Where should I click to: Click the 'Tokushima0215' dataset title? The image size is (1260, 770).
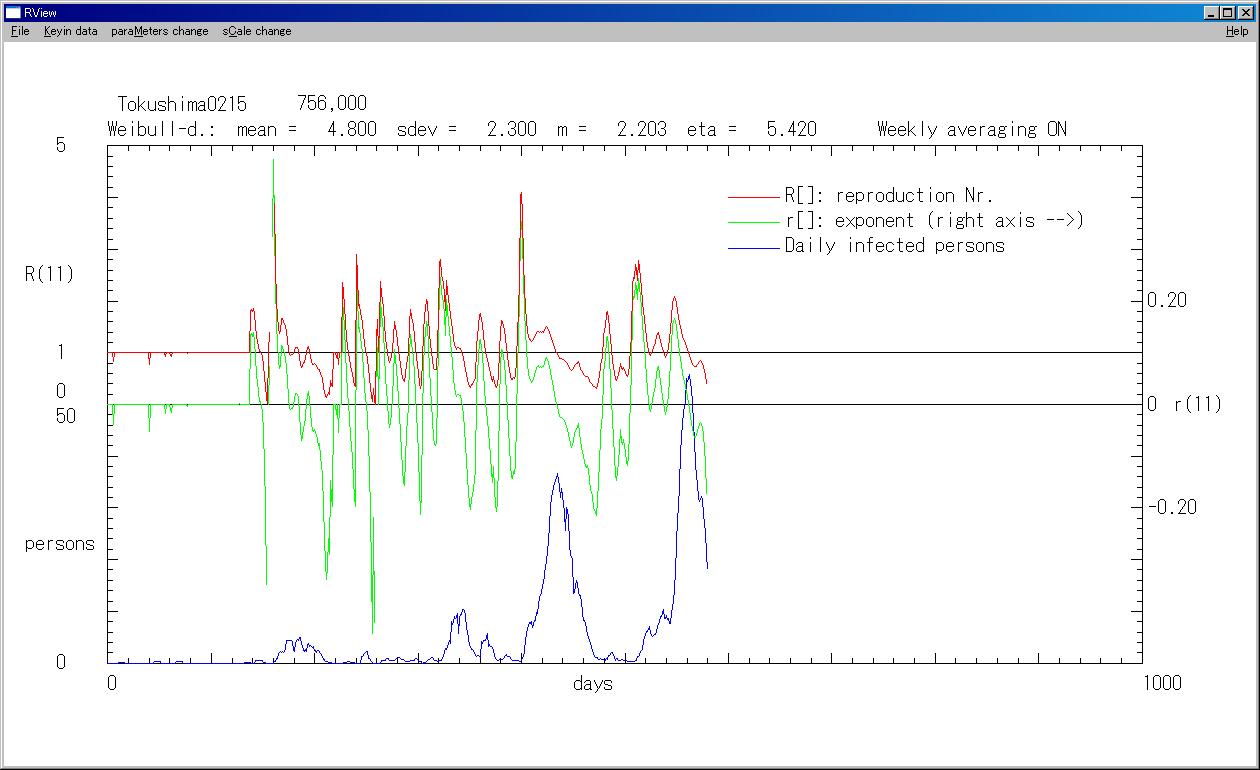coord(182,104)
